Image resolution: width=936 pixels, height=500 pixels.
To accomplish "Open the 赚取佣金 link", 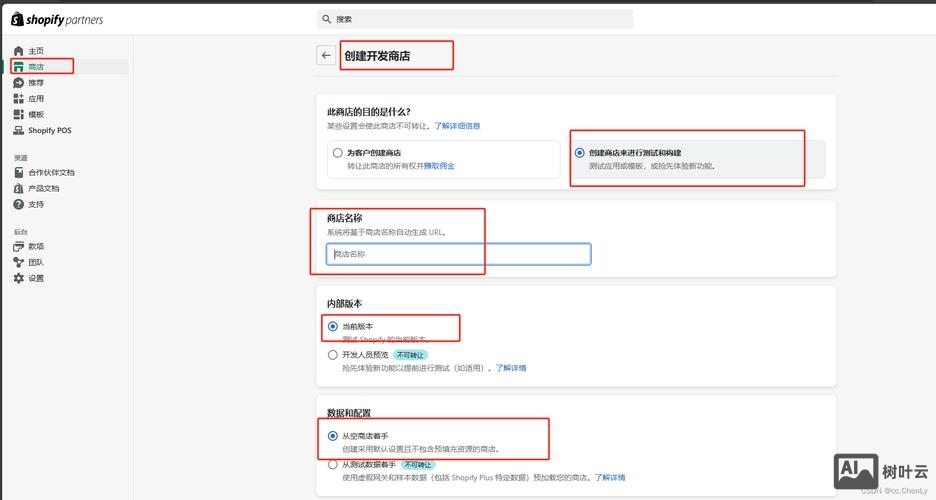I will (x=439, y=166).
